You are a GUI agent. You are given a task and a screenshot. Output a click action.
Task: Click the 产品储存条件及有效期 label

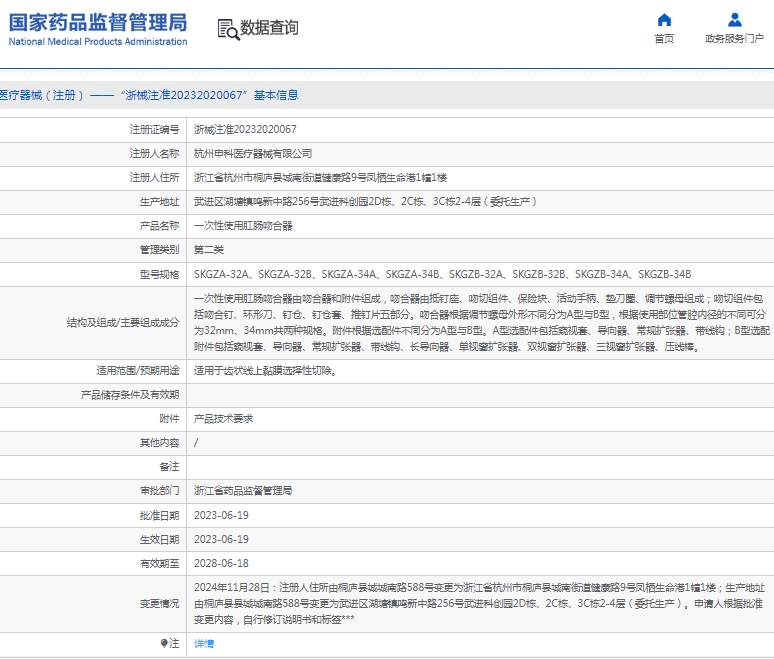click(x=130, y=394)
